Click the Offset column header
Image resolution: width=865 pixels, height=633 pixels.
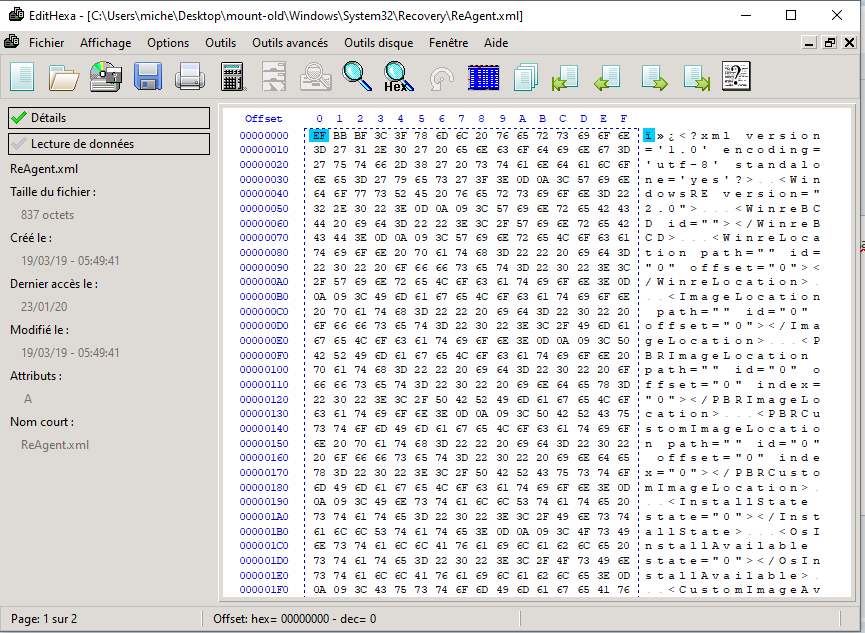(x=263, y=119)
